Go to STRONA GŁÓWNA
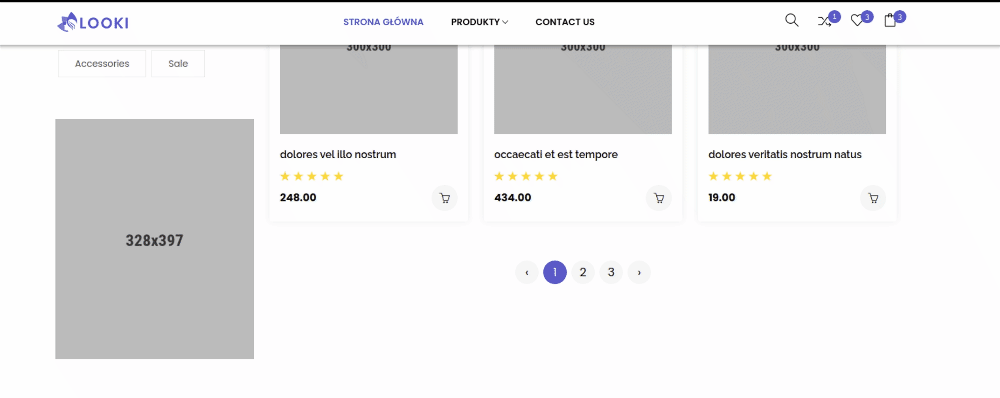Image resolution: width=1000 pixels, height=398 pixels. (383, 22)
